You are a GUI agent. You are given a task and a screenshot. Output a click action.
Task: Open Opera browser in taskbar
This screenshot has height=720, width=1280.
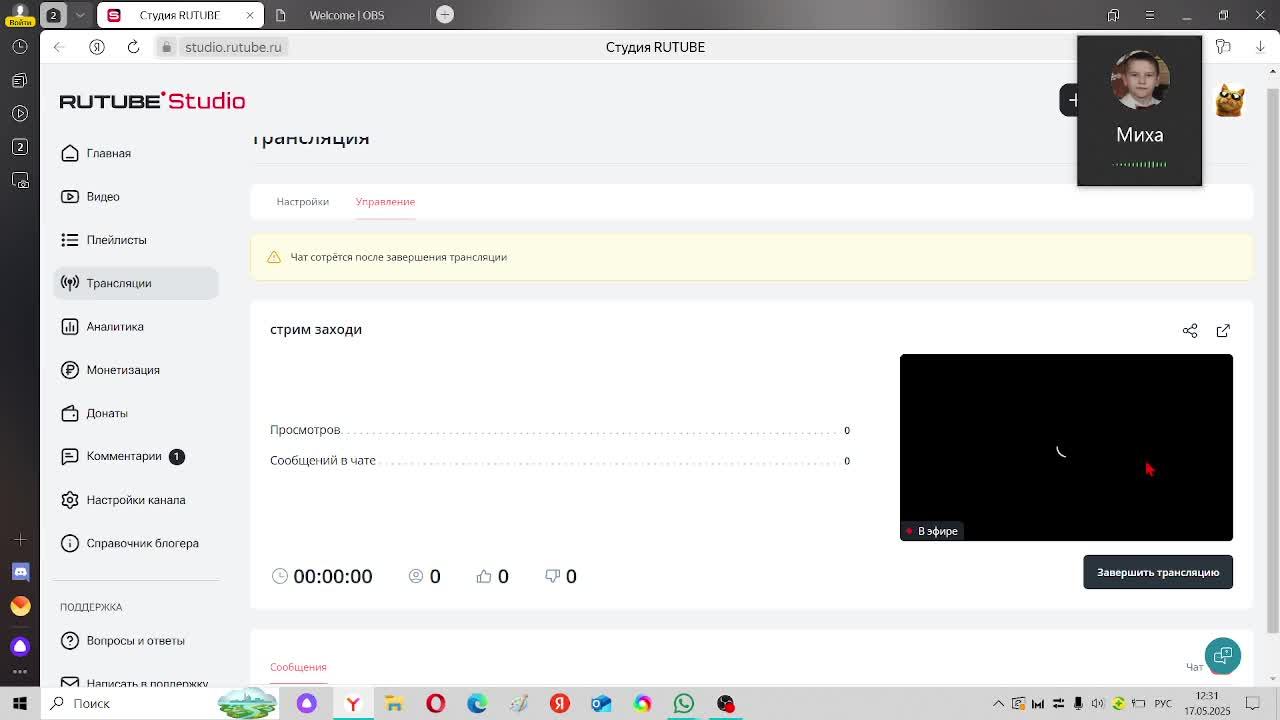435,703
